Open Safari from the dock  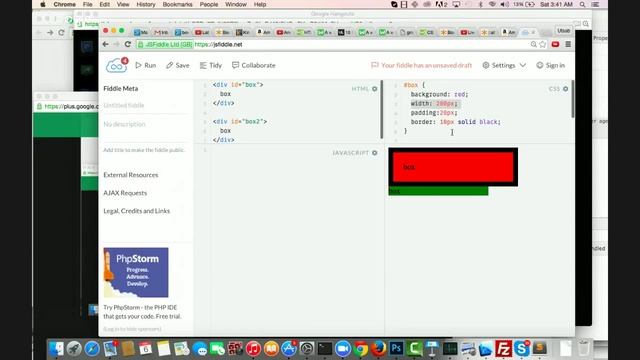[x=92, y=349]
